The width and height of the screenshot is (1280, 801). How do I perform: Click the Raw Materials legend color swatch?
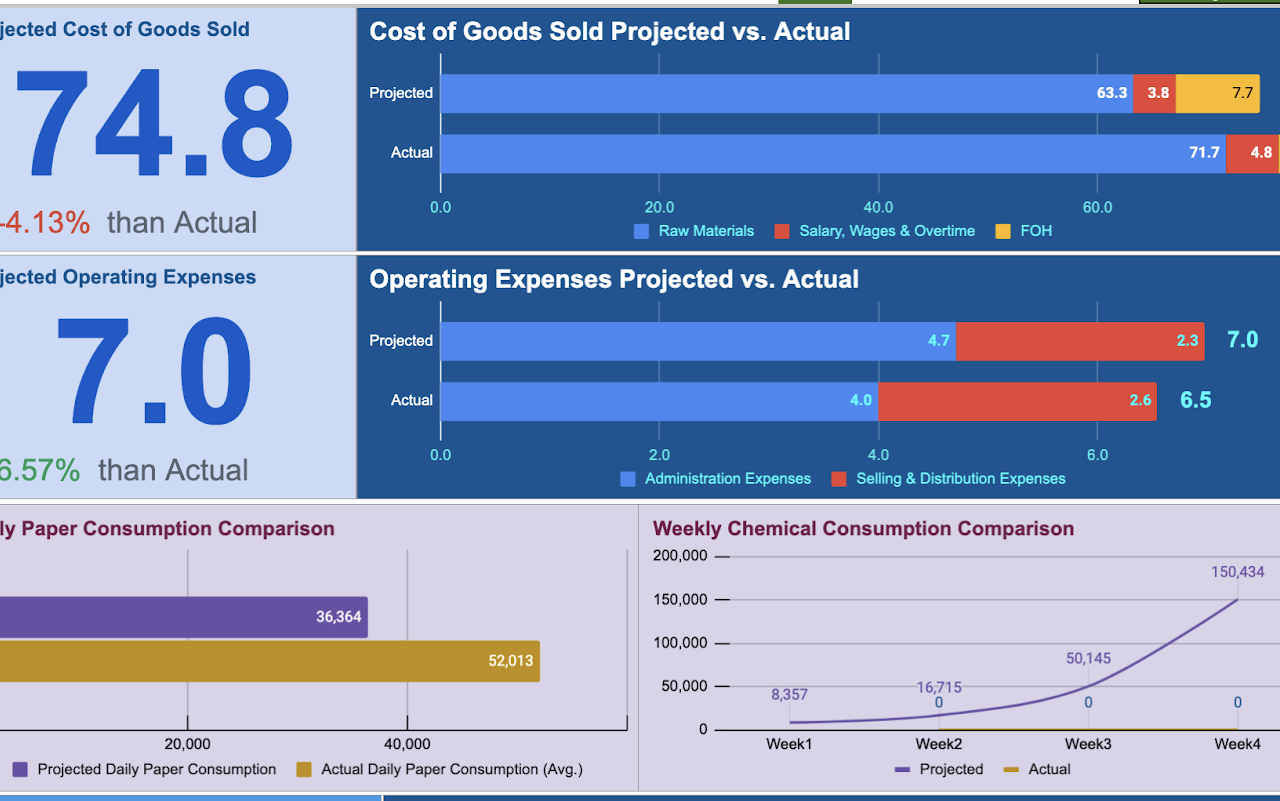642,231
